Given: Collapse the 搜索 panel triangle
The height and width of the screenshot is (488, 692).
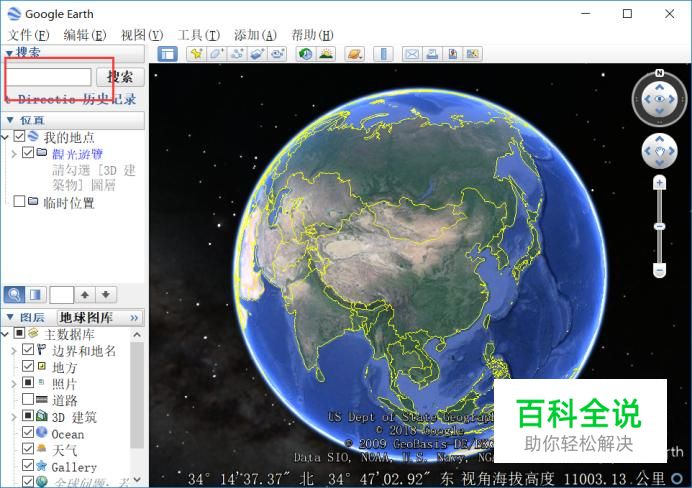Looking at the screenshot, I should click(9, 53).
